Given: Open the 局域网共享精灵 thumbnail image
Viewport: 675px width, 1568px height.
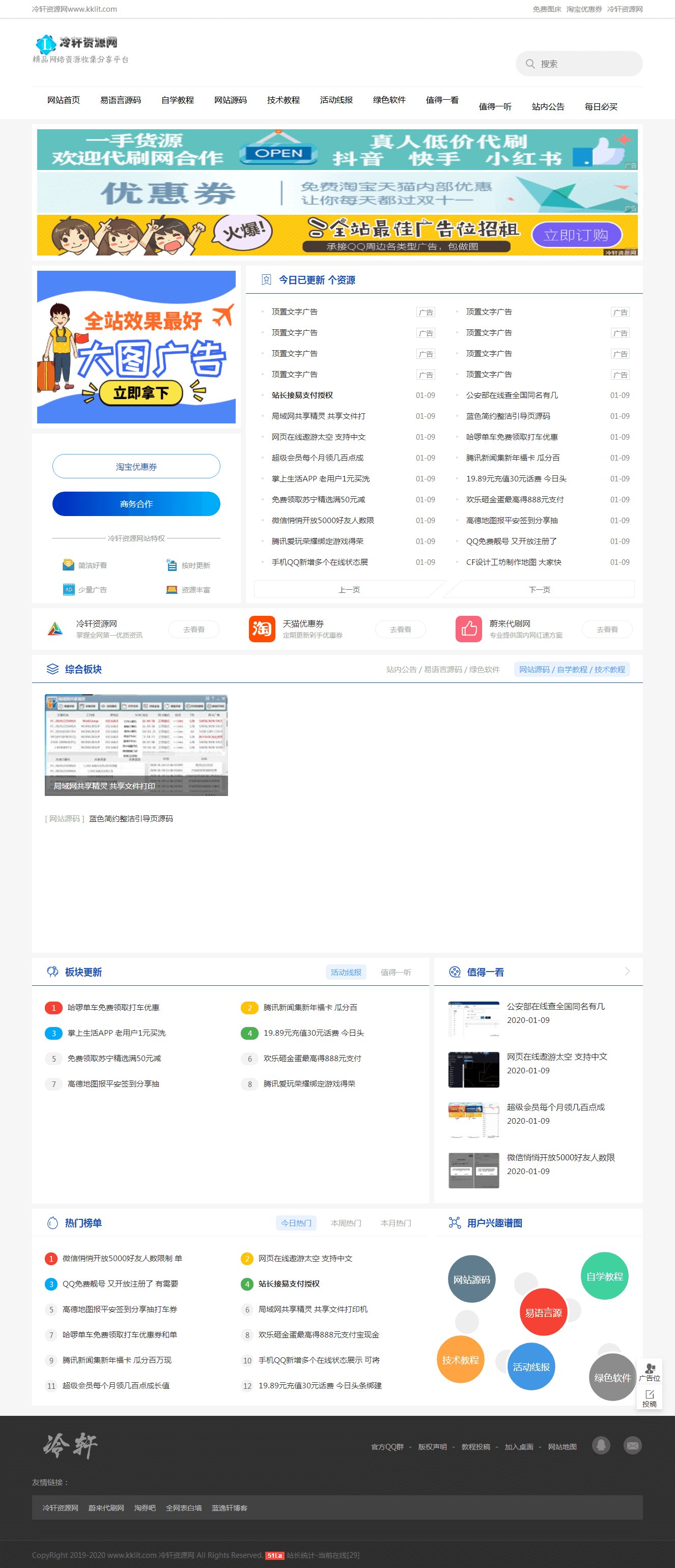Looking at the screenshot, I should point(136,745).
